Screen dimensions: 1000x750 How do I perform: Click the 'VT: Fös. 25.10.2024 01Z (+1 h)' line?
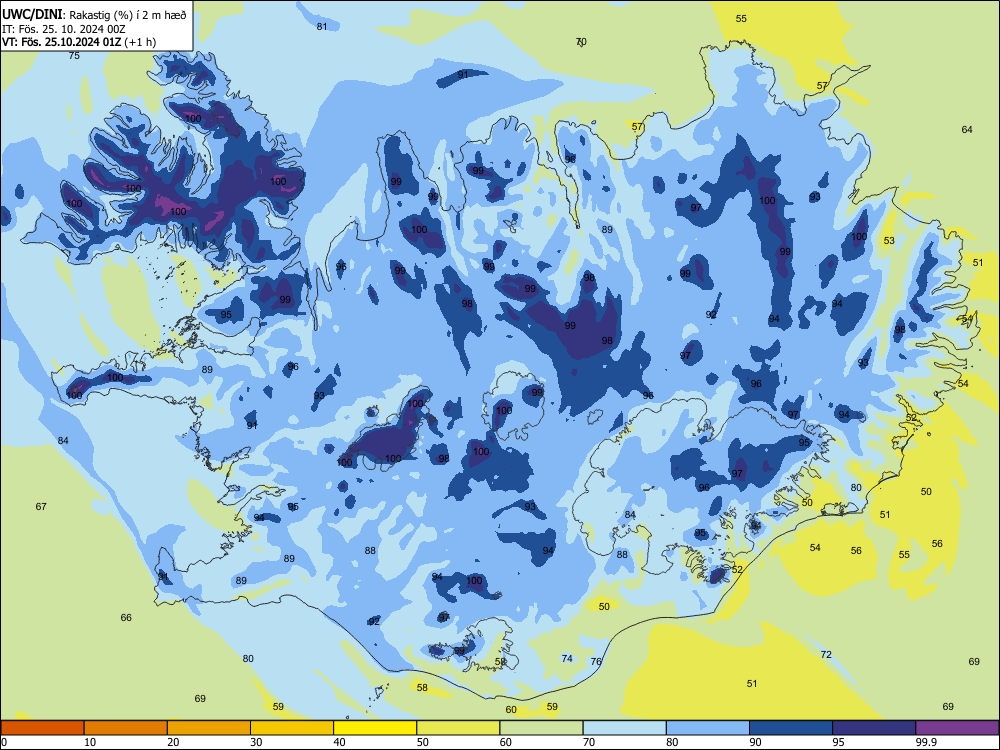(79, 42)
